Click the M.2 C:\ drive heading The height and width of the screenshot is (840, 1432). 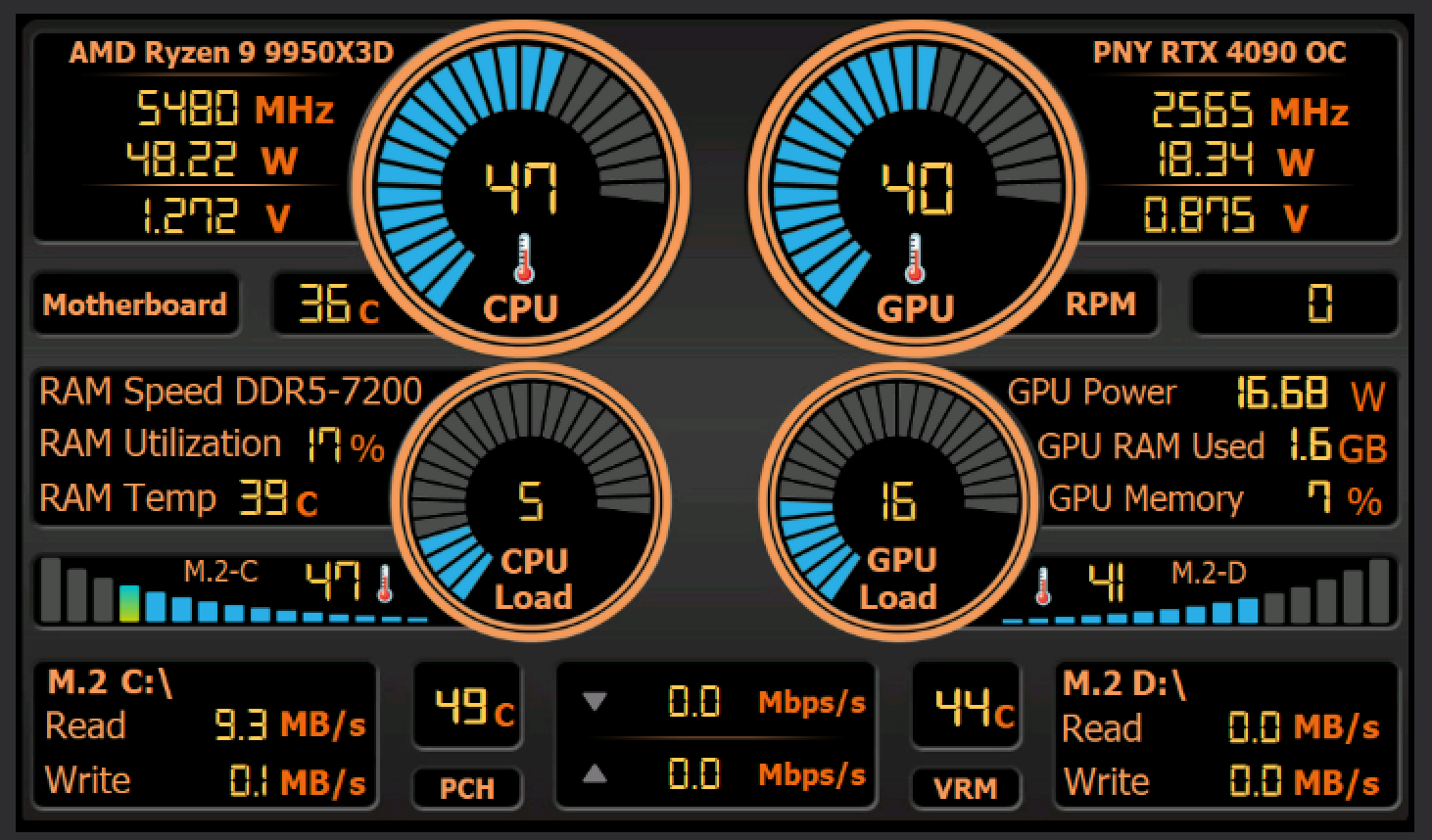110,682
